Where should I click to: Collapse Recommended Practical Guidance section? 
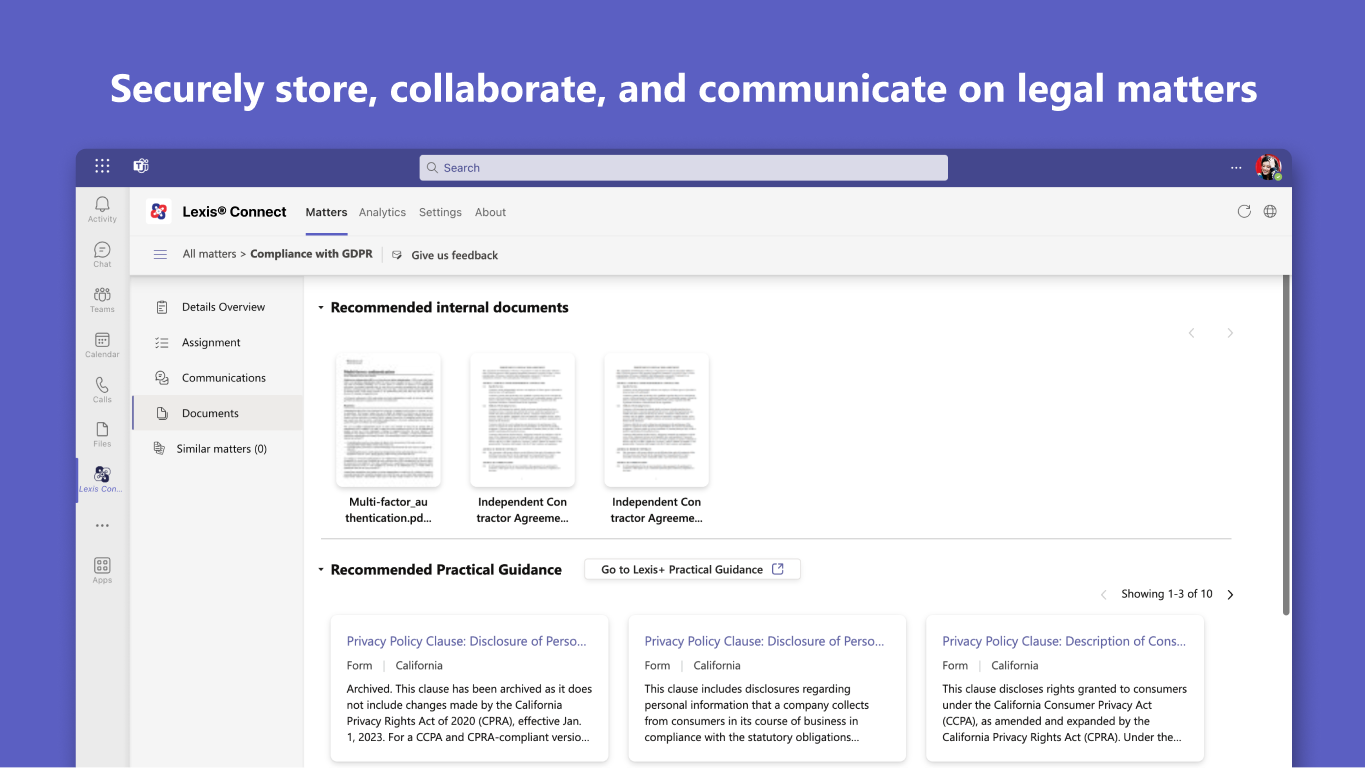click(x=321, y=570)
